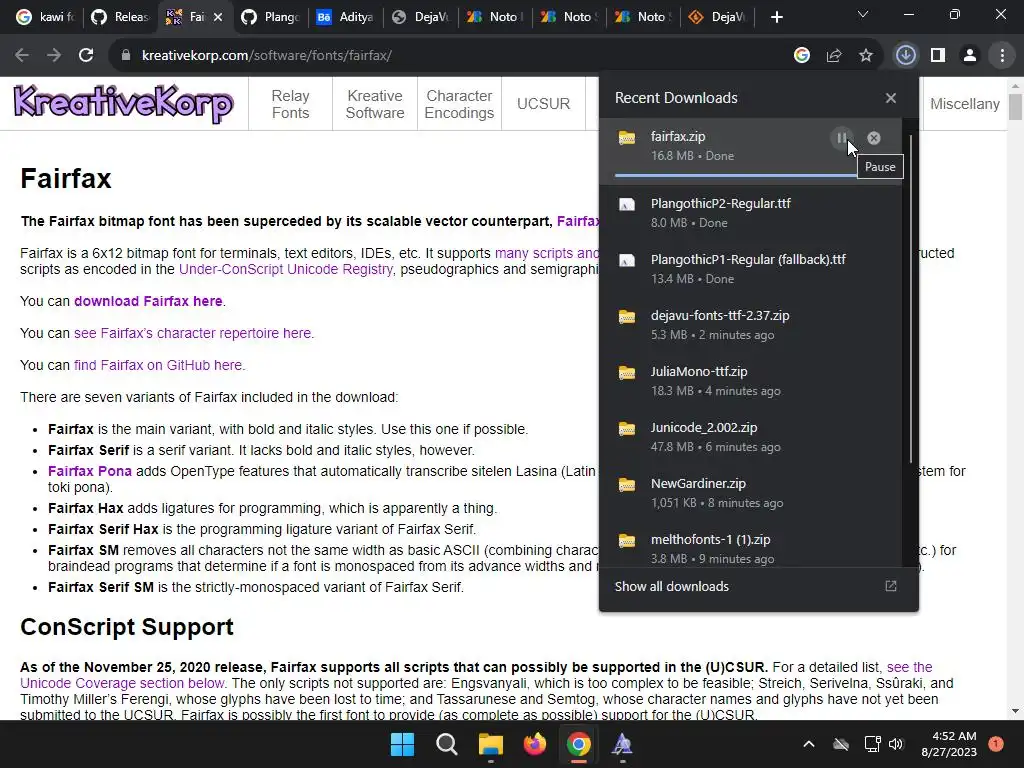This screenshot has width=1024, height=768.
Task: Click the download Fairfax here link
Action: coord(148,301)
